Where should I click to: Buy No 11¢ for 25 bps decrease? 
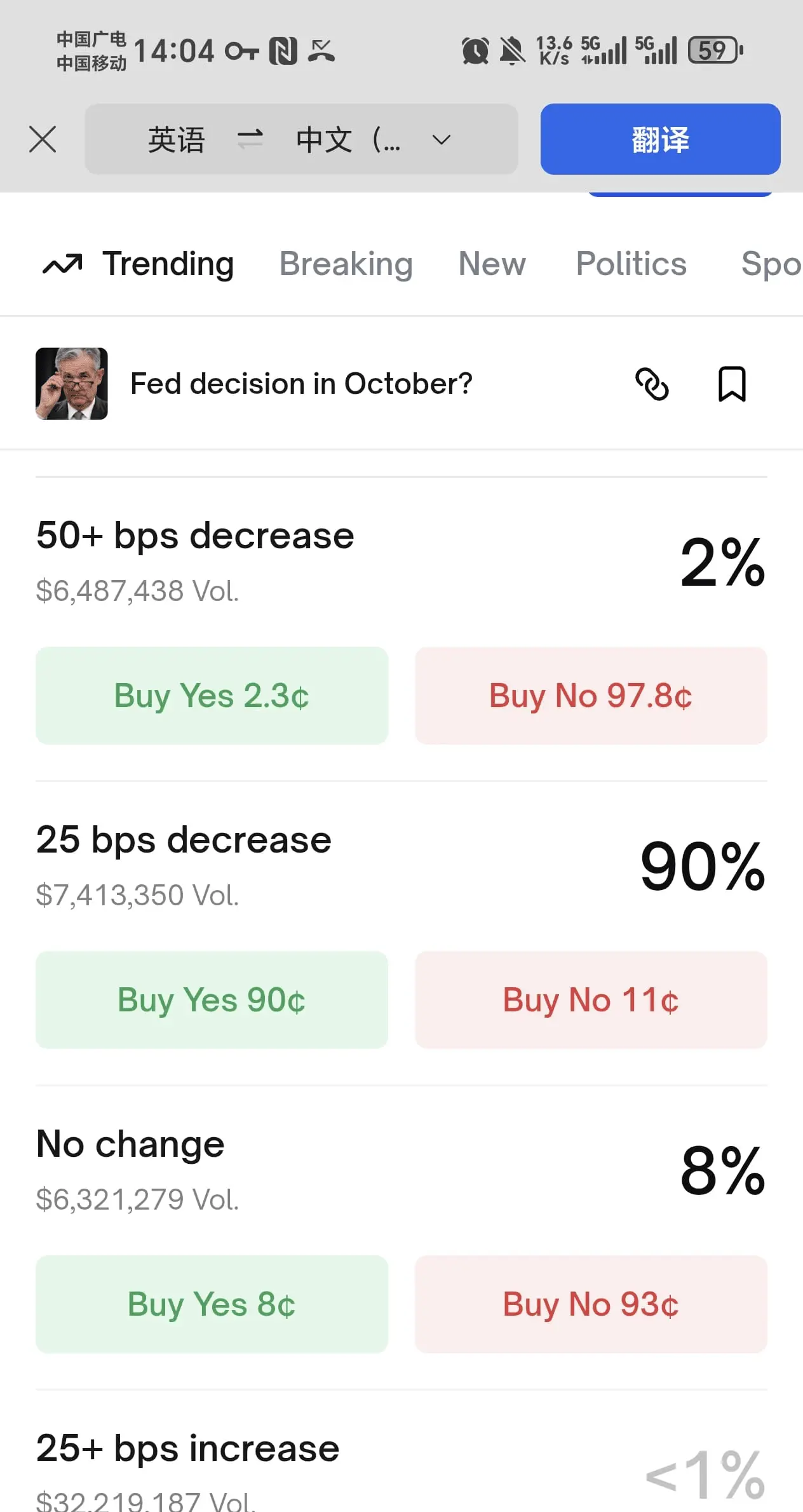pyautogui.click(x=591, y=1000)
